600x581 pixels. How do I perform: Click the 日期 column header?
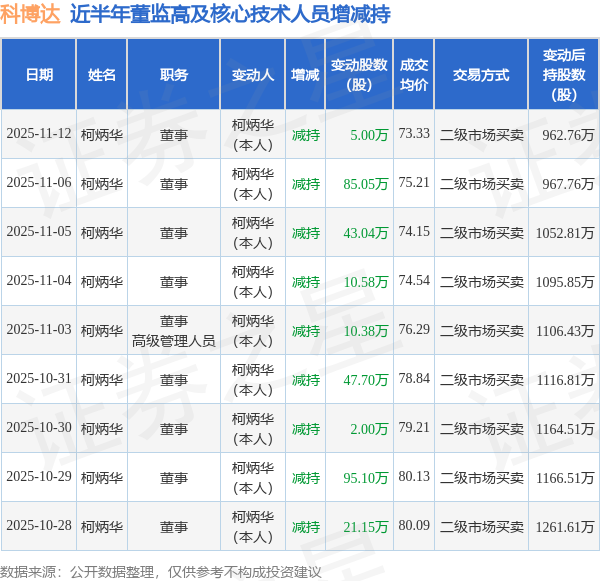coord(39,75)
